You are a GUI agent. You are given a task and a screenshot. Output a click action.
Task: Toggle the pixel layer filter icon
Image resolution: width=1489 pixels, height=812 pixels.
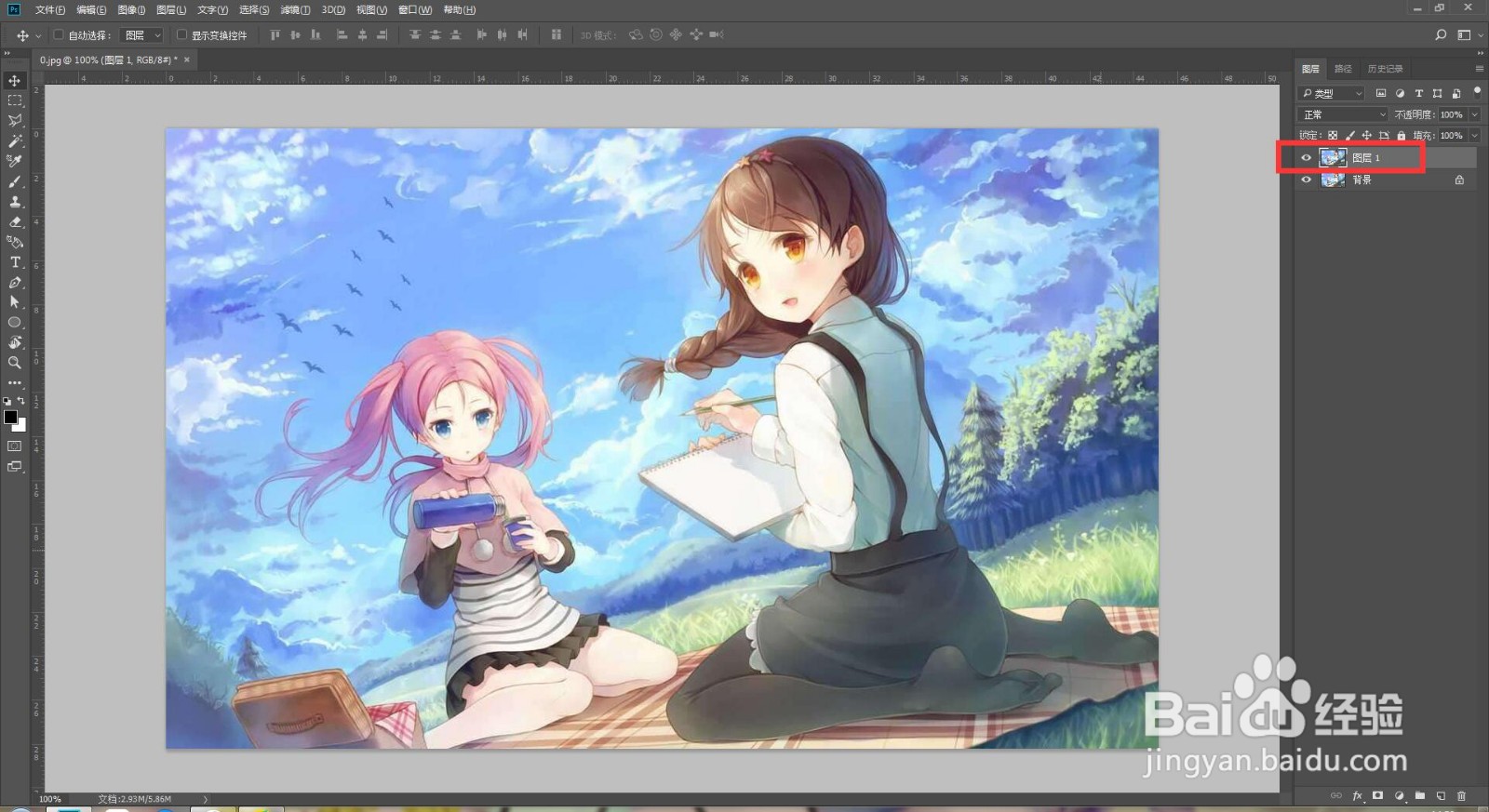click(x=1381, y=94)
